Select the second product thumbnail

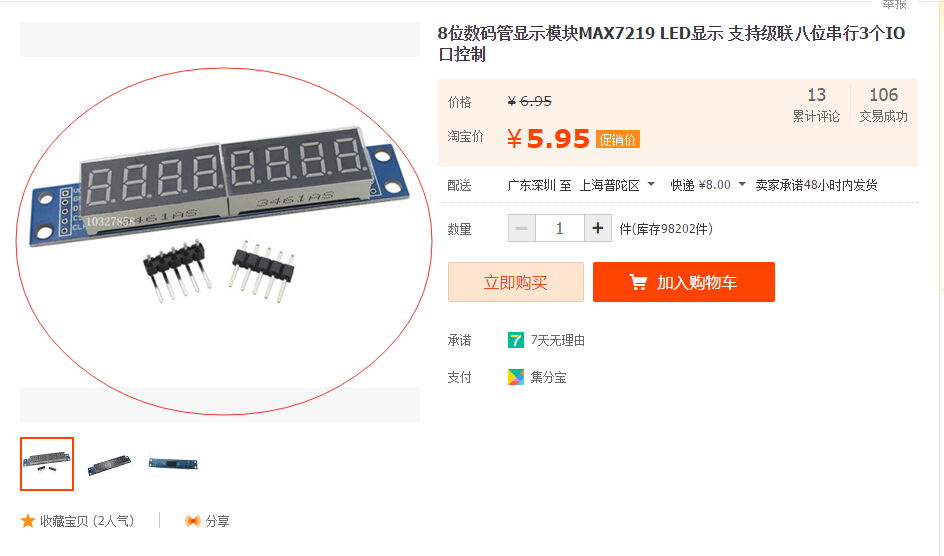(110, 464)
